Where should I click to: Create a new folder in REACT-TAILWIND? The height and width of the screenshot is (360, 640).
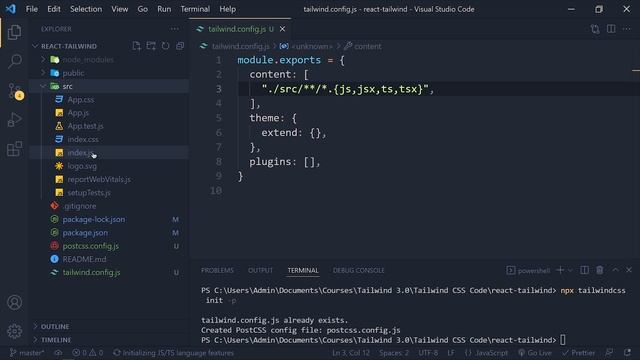tap(151, 46)
